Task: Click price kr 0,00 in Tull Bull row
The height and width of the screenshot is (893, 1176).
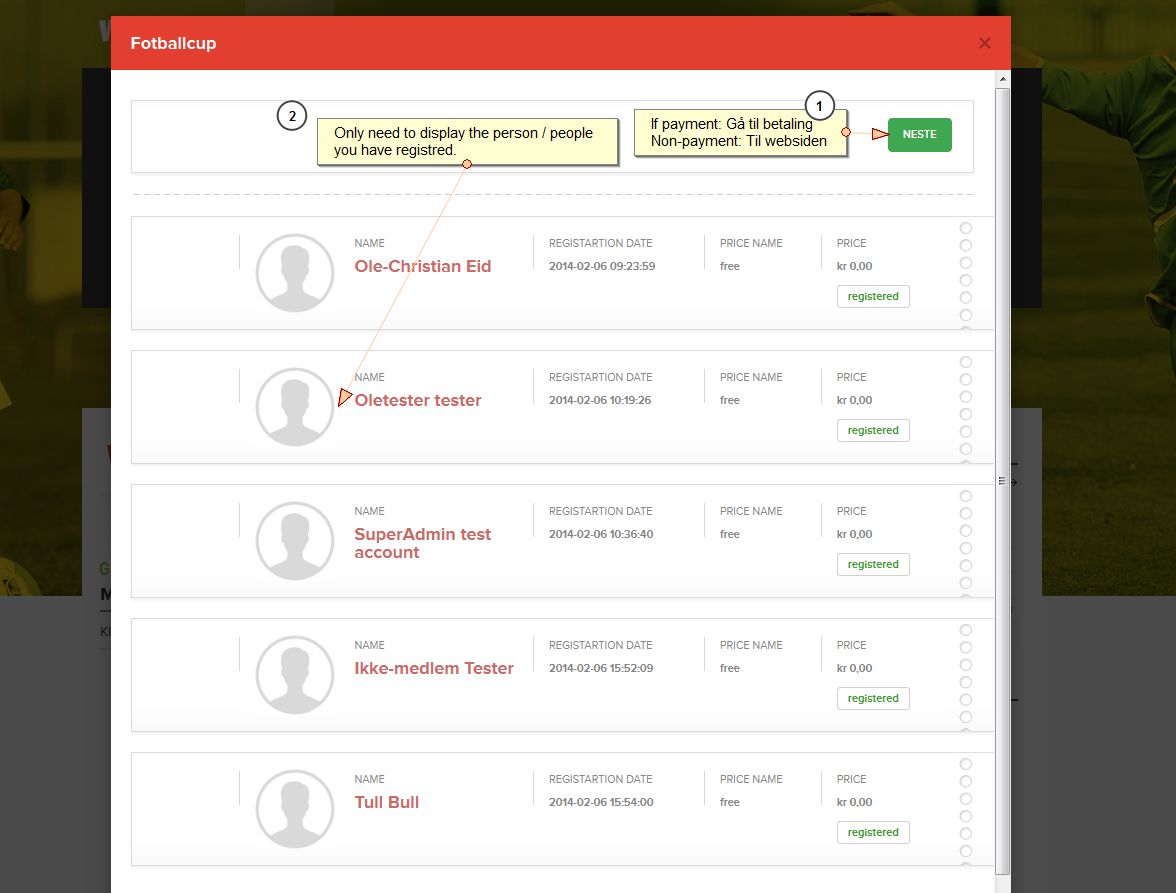Action: click(854, 802)
